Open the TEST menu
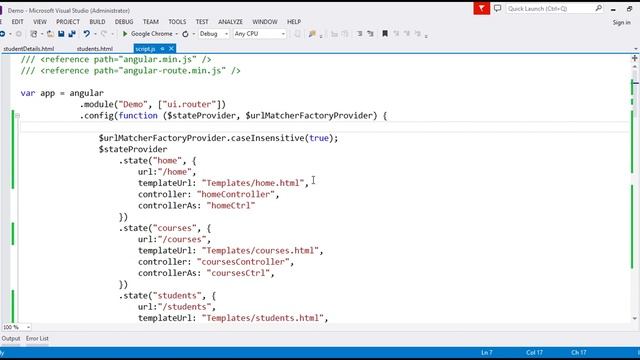Image resolution: width=640 pixels, height=360 pixels. tap(202, 22)
